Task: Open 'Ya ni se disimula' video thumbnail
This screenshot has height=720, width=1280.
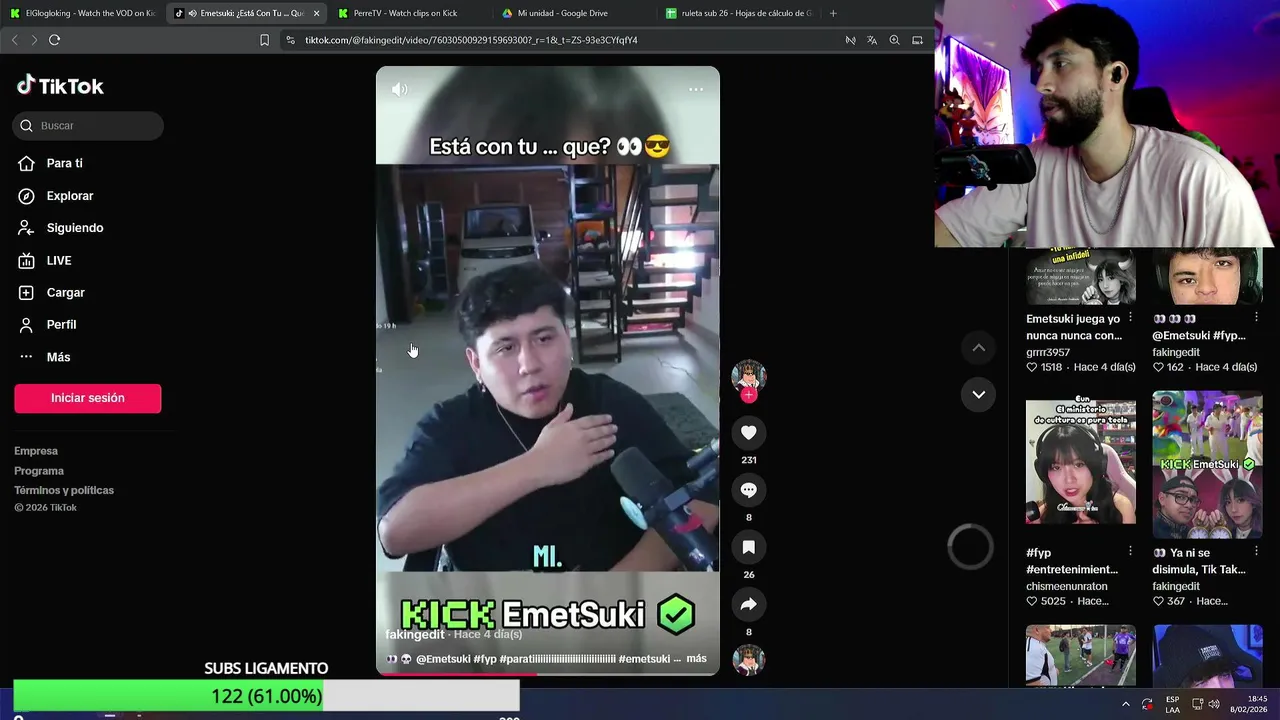Action: (1207, 464)
